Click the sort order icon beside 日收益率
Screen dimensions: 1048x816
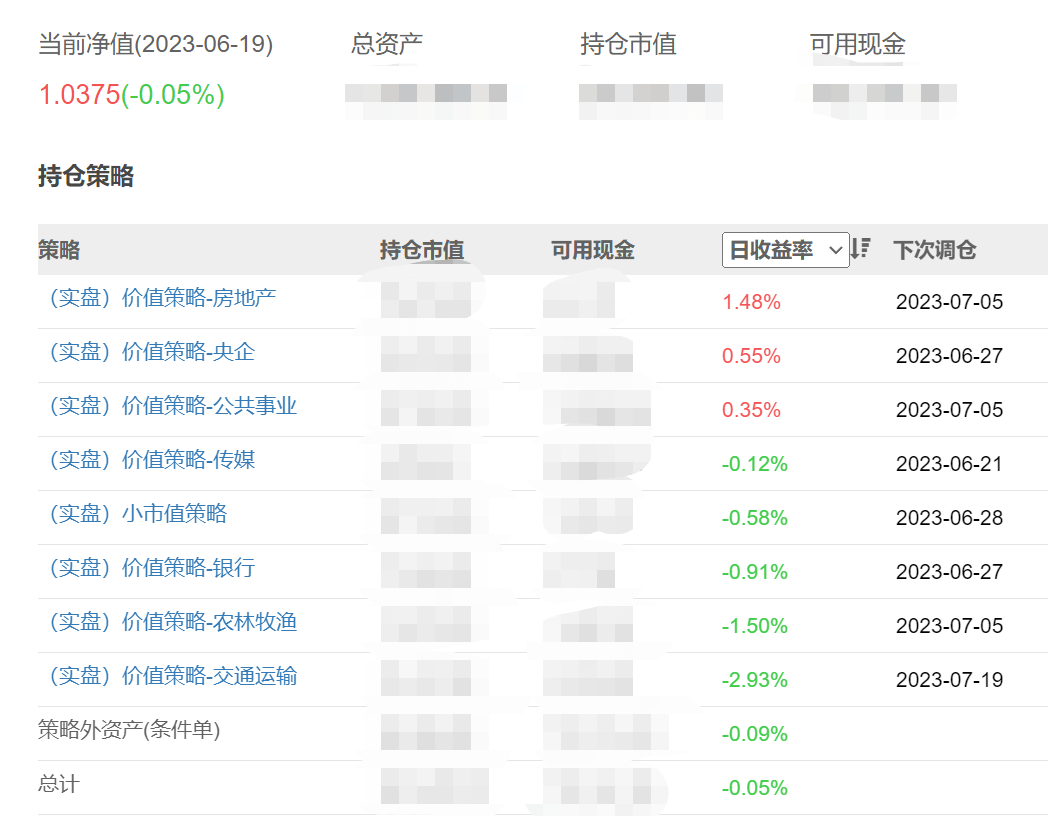coord(860,249)
